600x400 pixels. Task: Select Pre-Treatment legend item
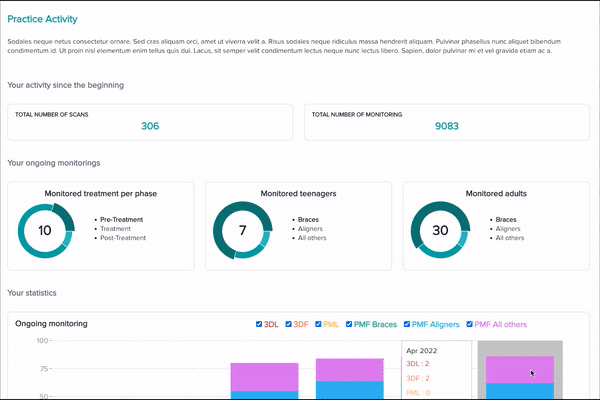[121, 220]
